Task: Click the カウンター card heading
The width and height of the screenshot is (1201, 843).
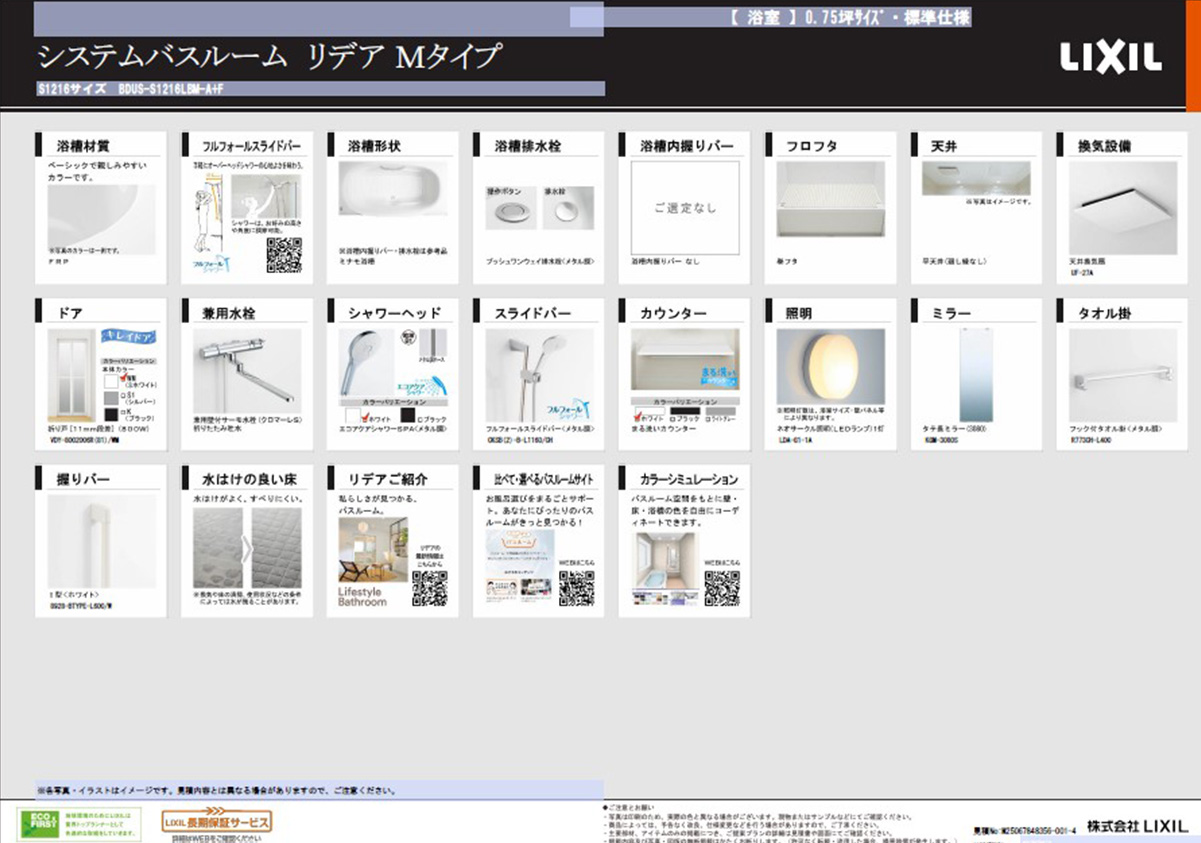Action: click(674, 314)
